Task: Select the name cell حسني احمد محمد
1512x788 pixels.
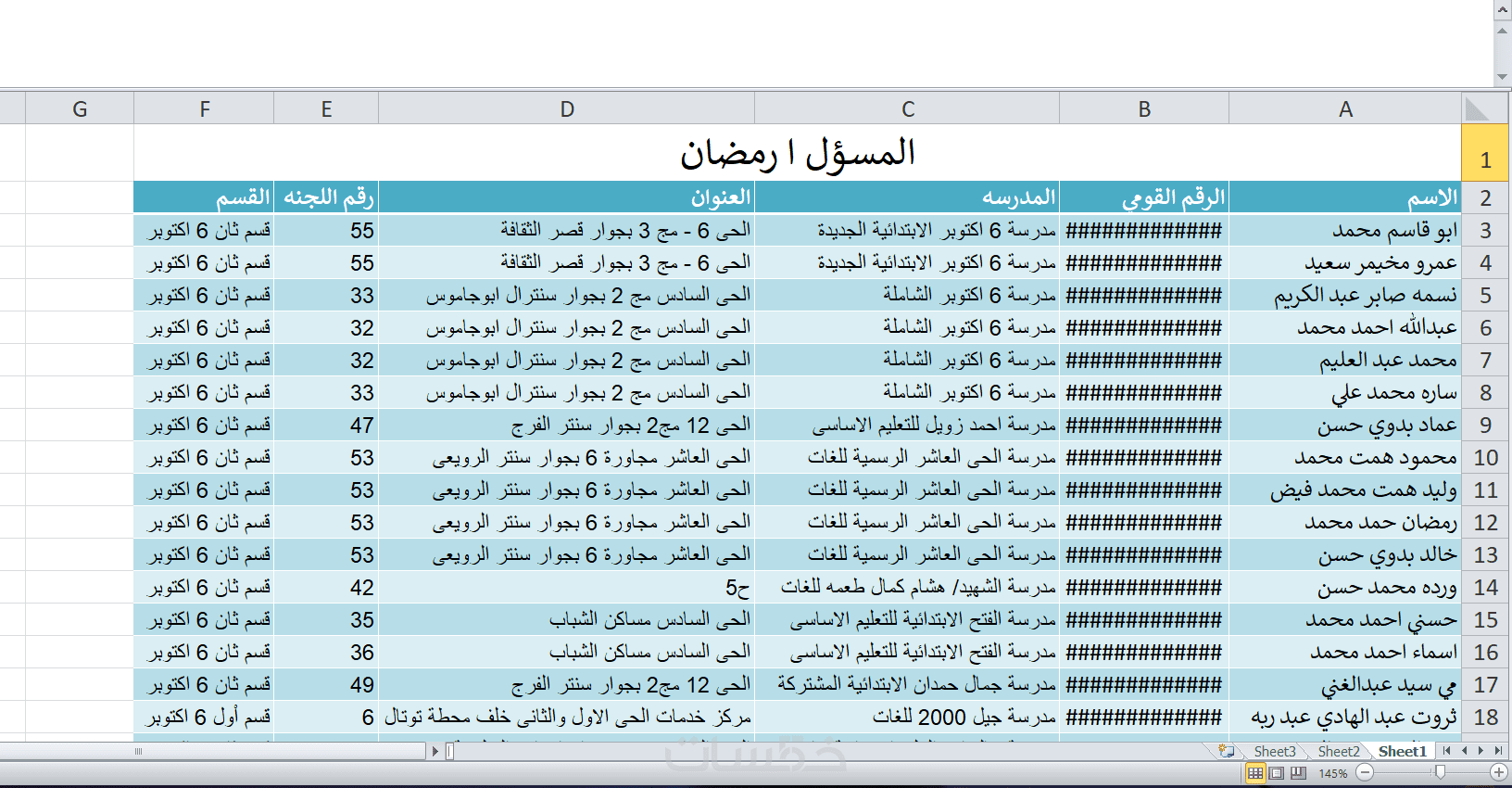Action: pos(1345,619)
